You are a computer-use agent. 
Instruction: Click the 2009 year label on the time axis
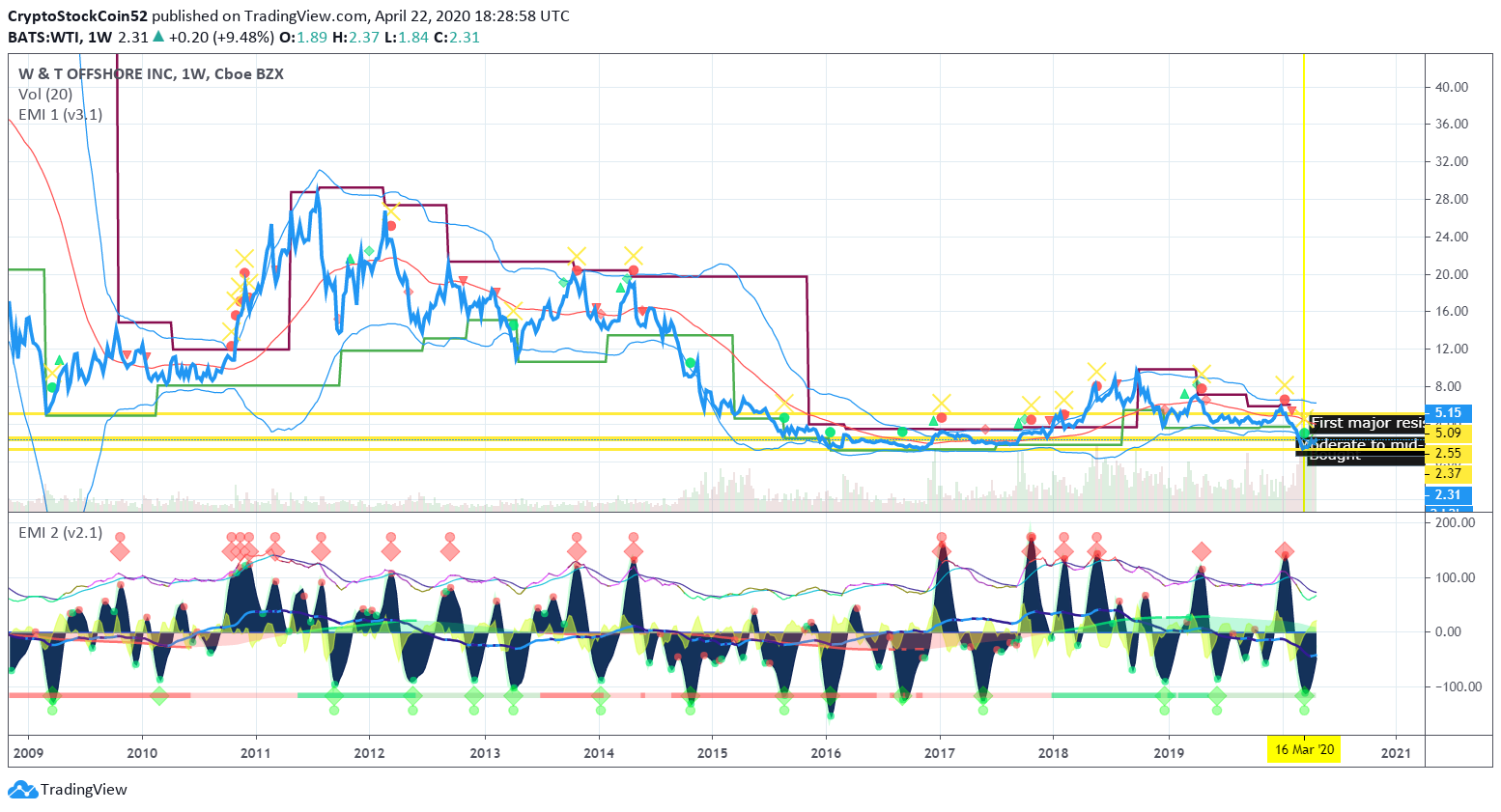tap(29, 753)
